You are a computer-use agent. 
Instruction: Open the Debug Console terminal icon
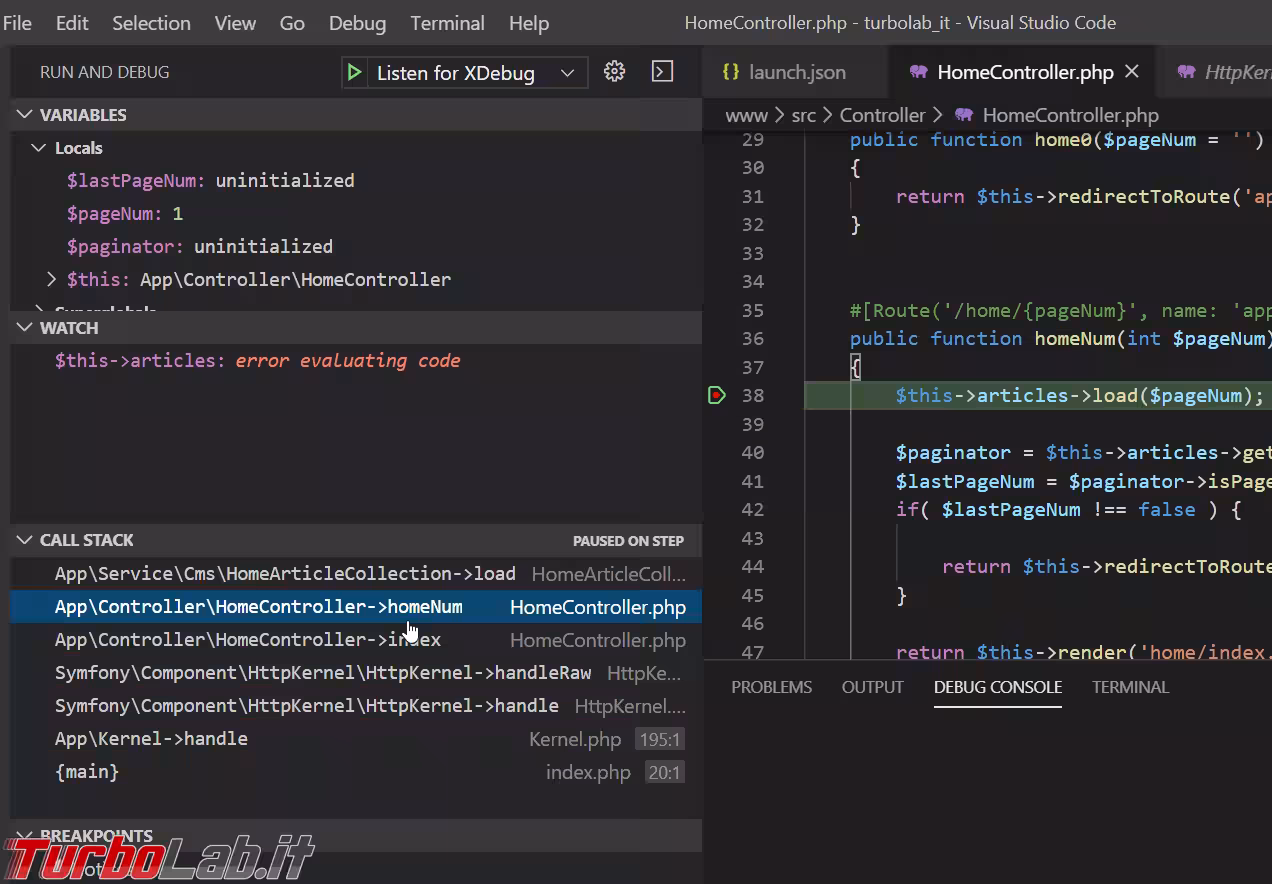click(x=662, y=72)
